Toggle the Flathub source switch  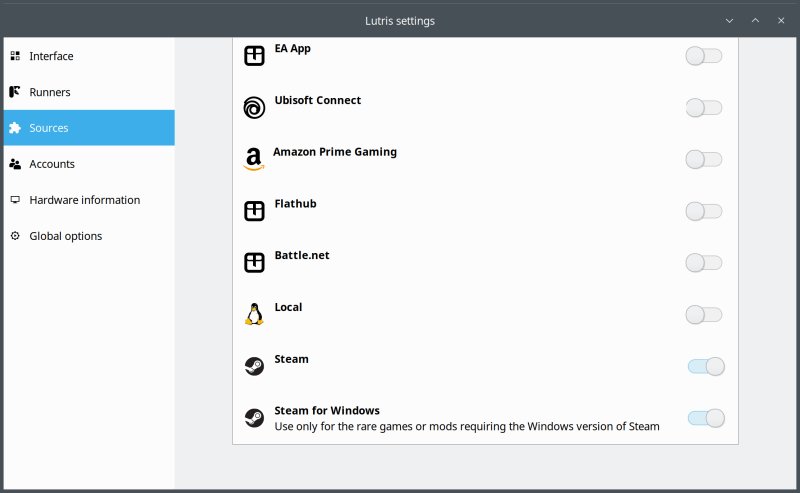click(704, 211)
